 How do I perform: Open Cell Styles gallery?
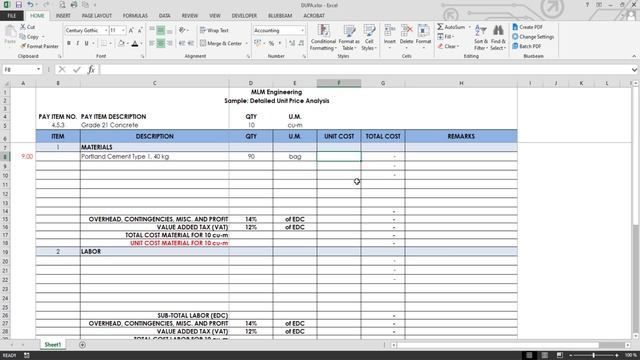point(369,38)
